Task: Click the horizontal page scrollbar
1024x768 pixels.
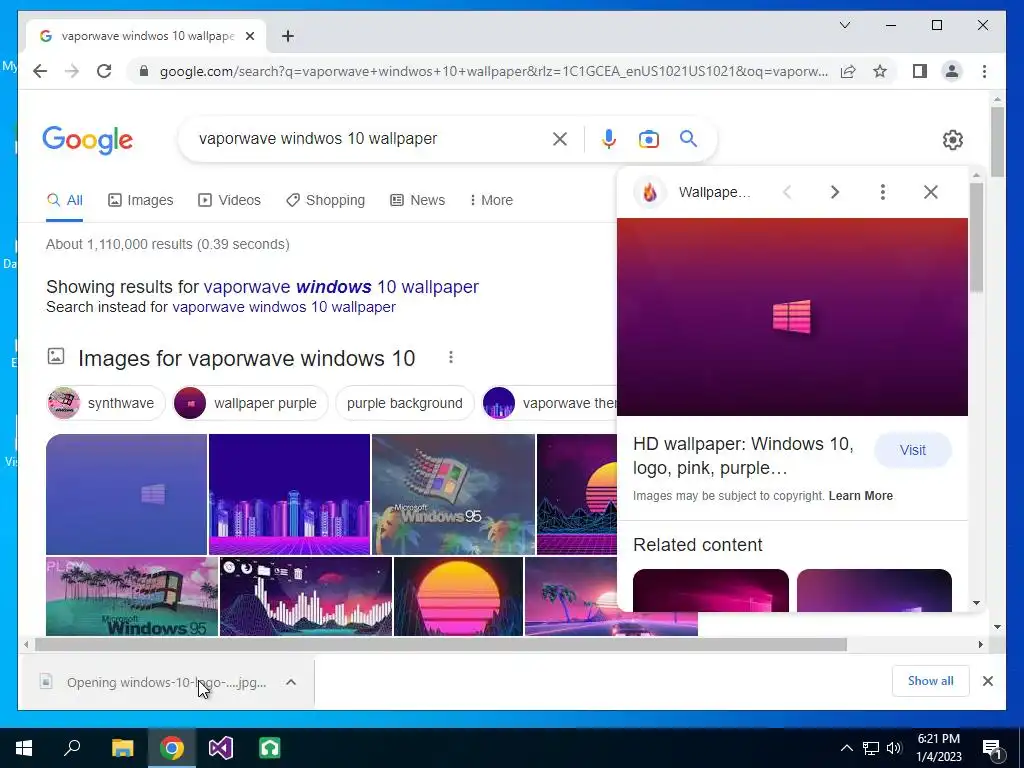Action: [441, 645]
